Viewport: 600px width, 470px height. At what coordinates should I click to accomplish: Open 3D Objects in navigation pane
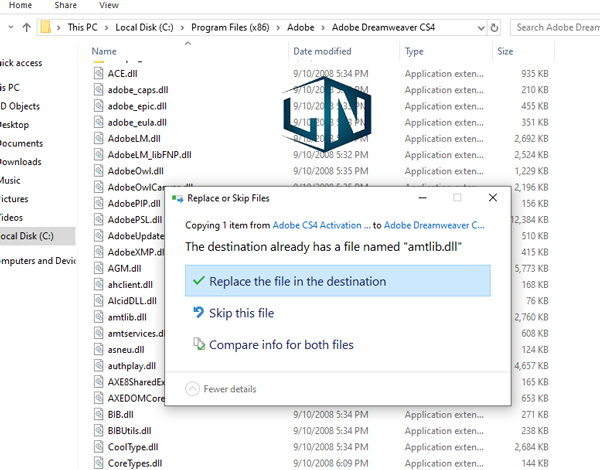pos(20,106)
